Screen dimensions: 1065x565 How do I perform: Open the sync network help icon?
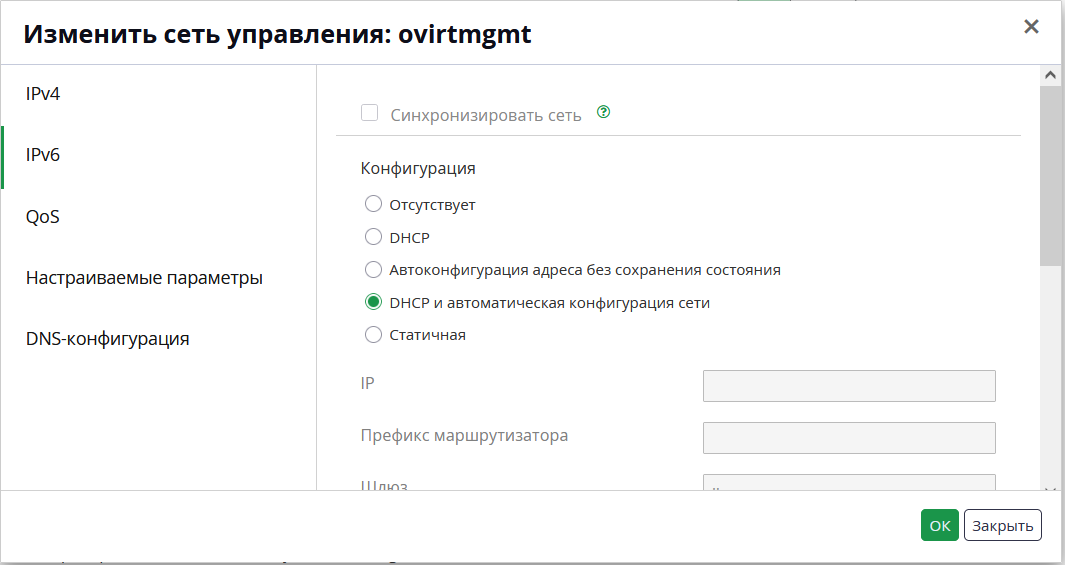click(x=603, y=112)
